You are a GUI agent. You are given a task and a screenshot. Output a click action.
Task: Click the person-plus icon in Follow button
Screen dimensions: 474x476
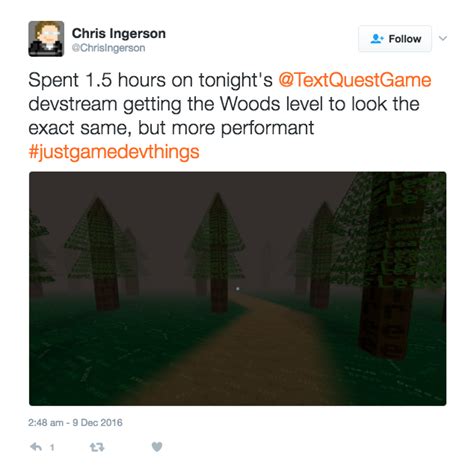[x=377, y=39]
